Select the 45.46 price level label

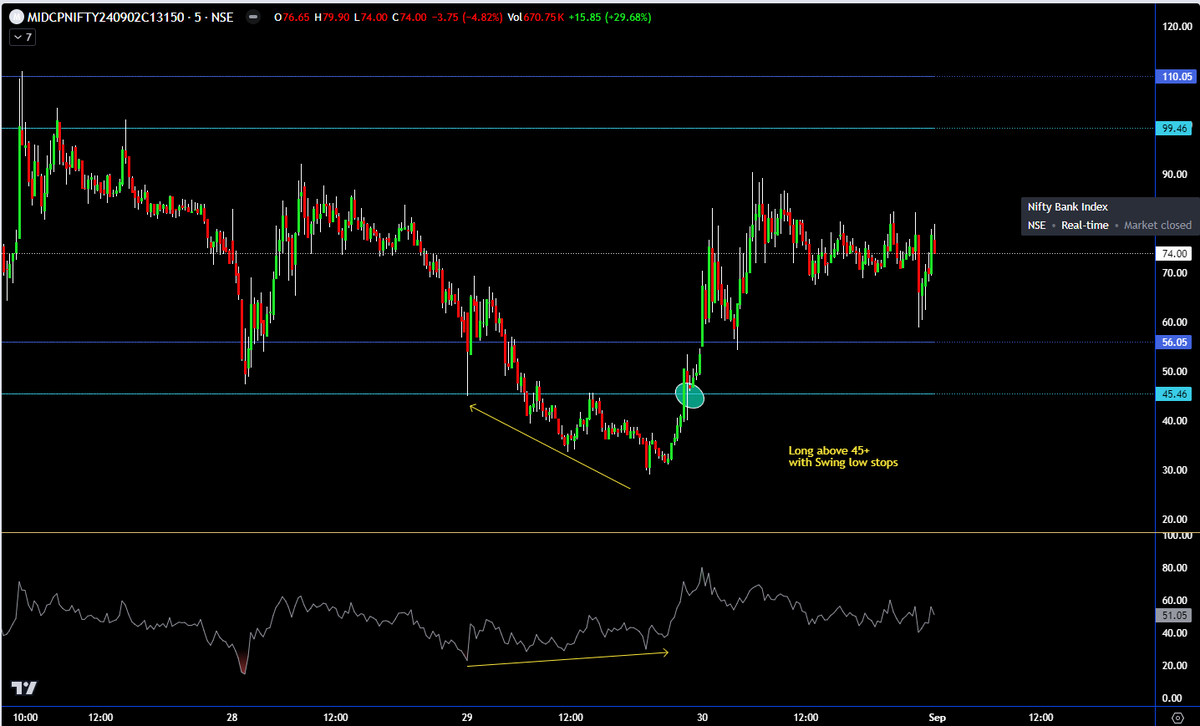click(1174, 394)
